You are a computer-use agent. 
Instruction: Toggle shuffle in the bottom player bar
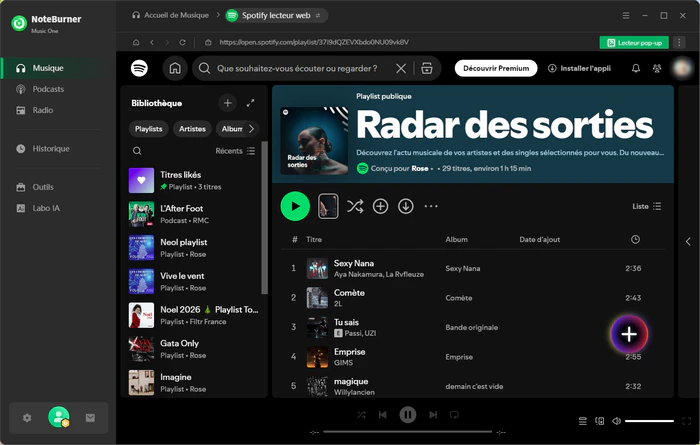(361, 415)
